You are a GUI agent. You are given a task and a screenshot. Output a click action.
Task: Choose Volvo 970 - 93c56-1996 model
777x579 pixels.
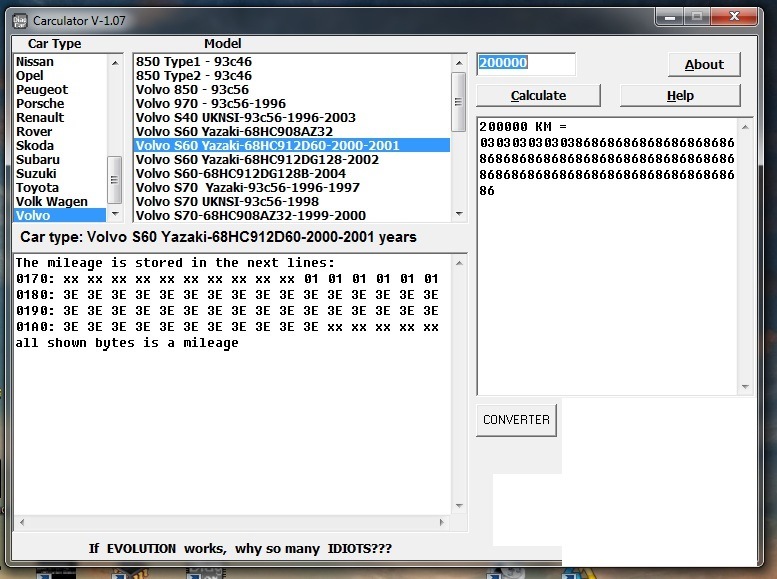point(292,103)
